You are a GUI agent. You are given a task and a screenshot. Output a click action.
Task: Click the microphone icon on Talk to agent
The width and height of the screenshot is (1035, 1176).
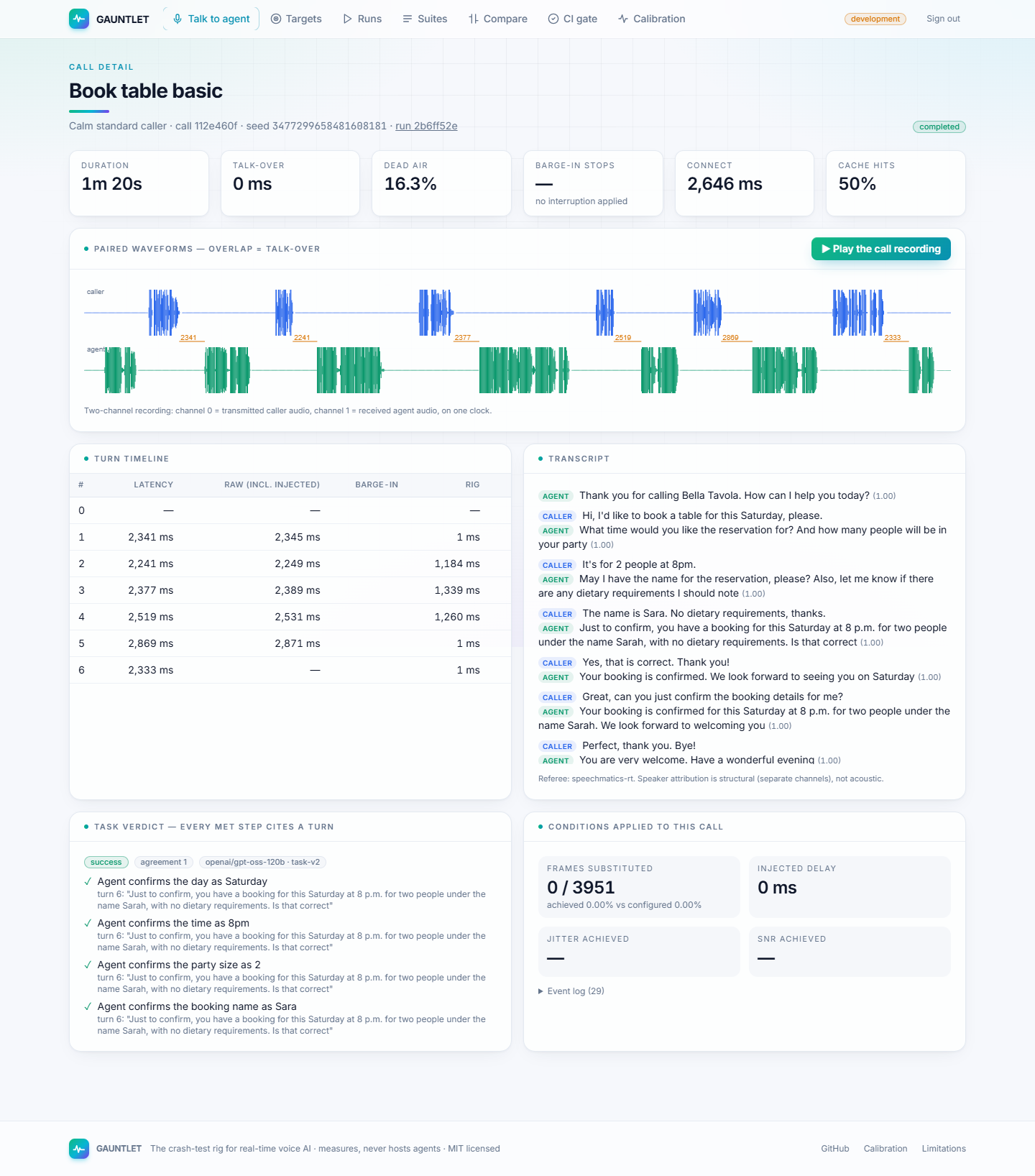click(x=178, y=19)
